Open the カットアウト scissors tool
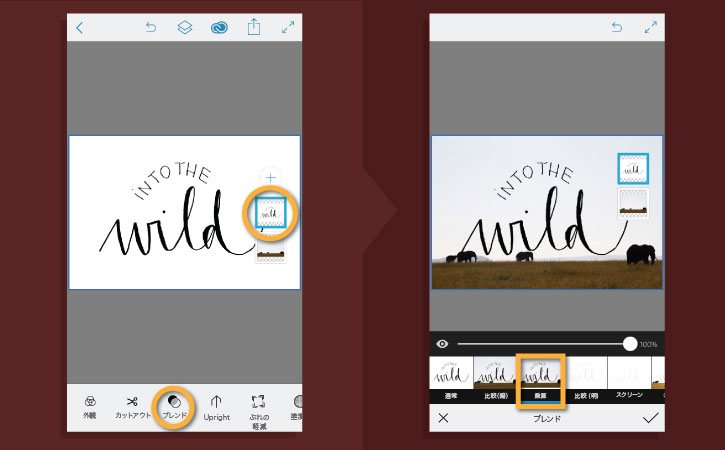Image resolution: width=725 pixels, height=450 pixels. pyautogui.click(x=132, y=407)
